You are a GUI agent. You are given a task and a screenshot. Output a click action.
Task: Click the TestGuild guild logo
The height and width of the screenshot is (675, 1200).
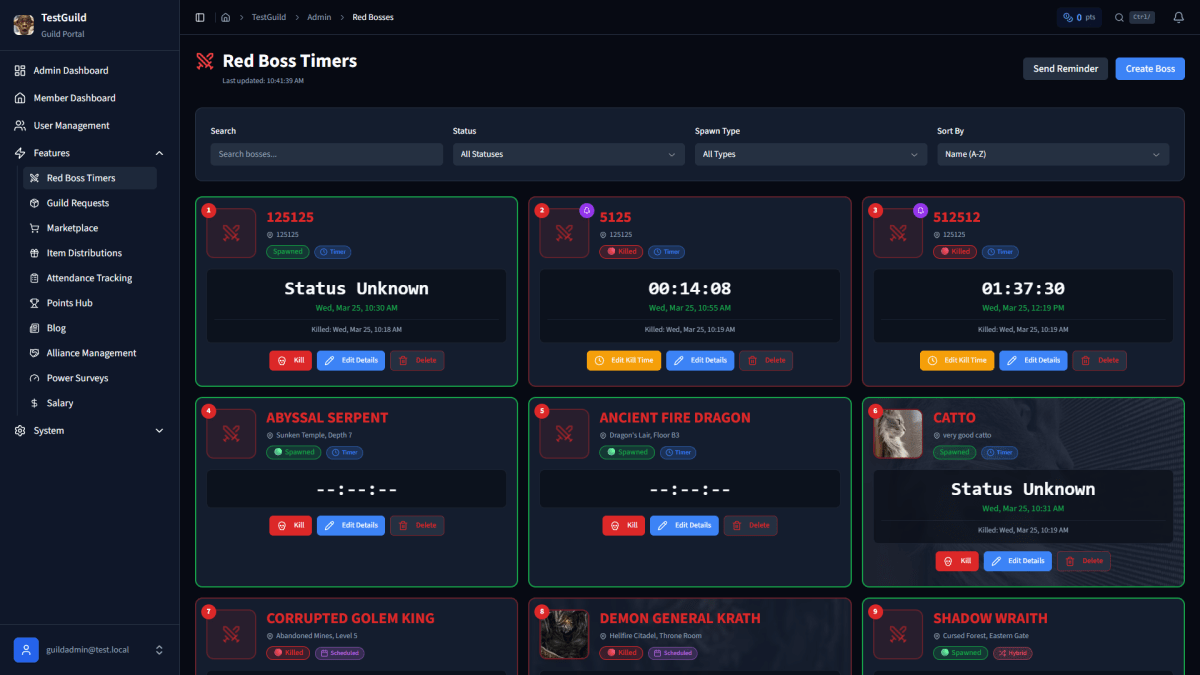pyautogui.click(x=24, y=24)
